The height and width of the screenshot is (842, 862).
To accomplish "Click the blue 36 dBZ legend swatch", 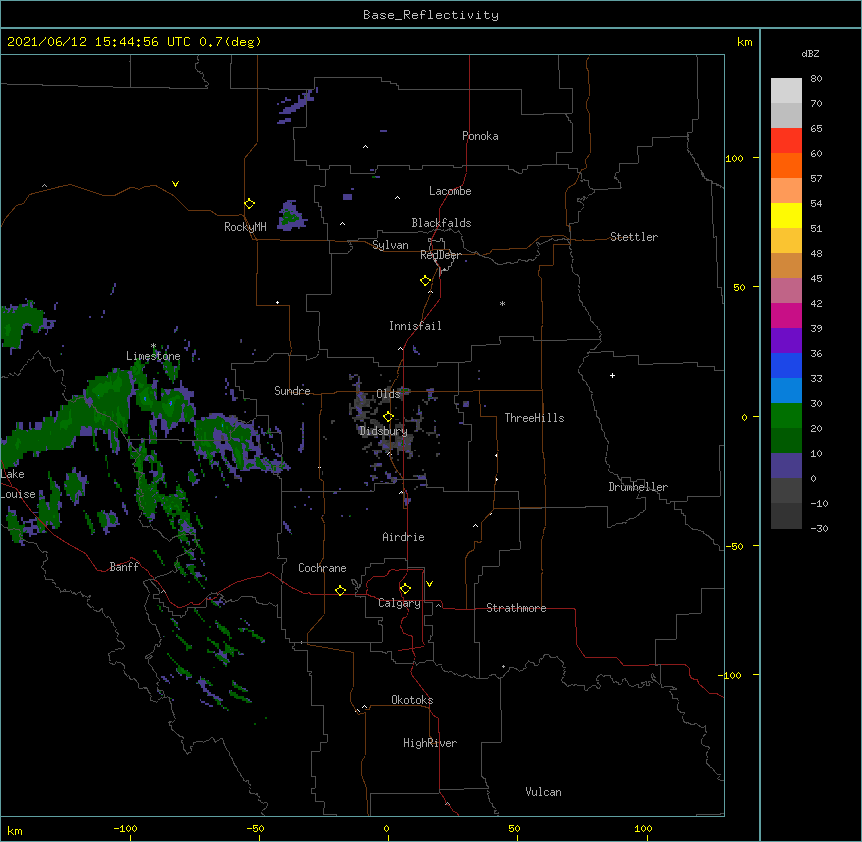I will 786,365.
